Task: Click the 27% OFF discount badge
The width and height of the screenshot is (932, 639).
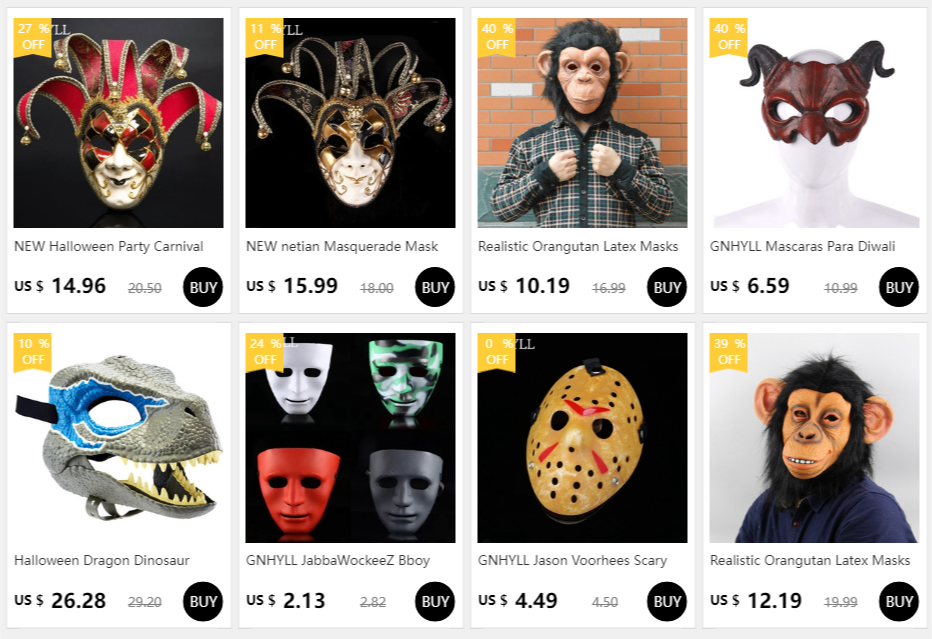Action: tap(33, 37)
